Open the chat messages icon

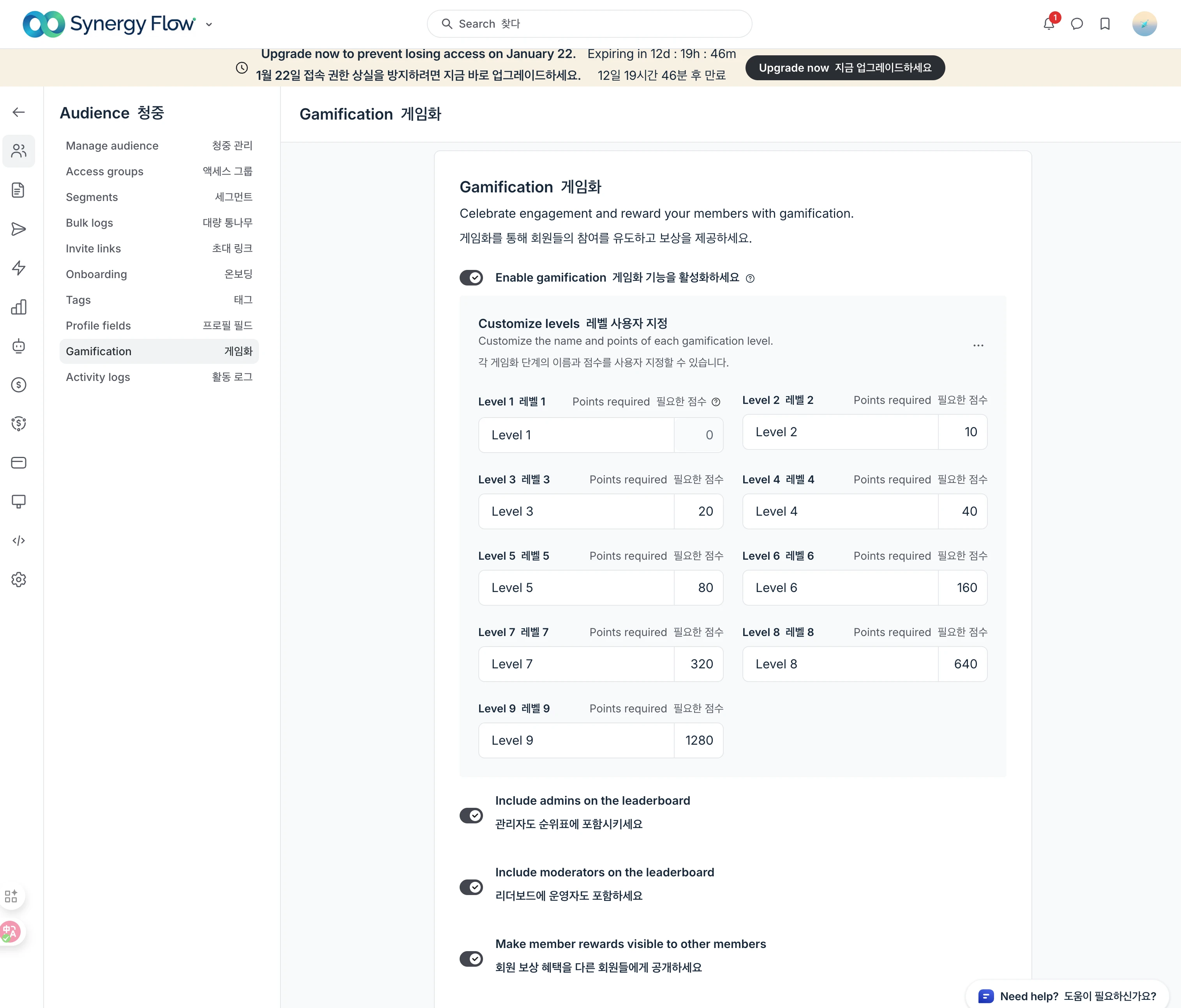(1077, 24)
